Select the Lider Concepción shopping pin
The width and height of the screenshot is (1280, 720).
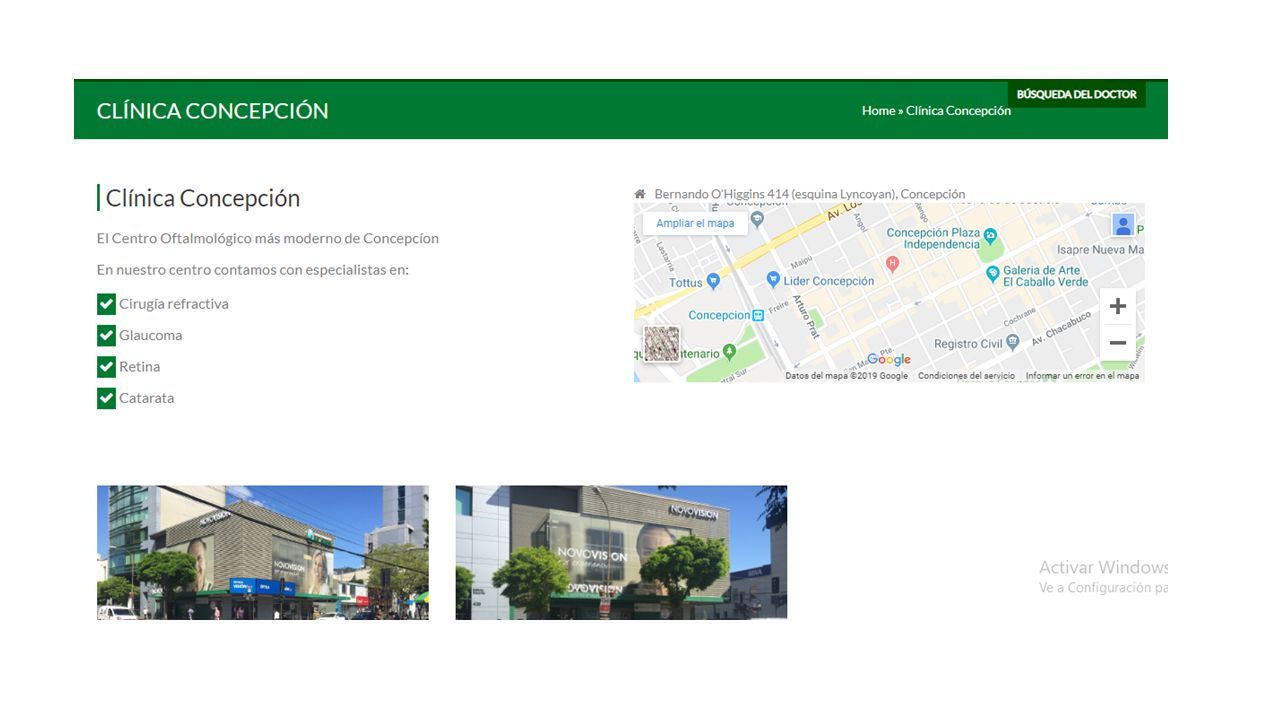click(772, 280)
